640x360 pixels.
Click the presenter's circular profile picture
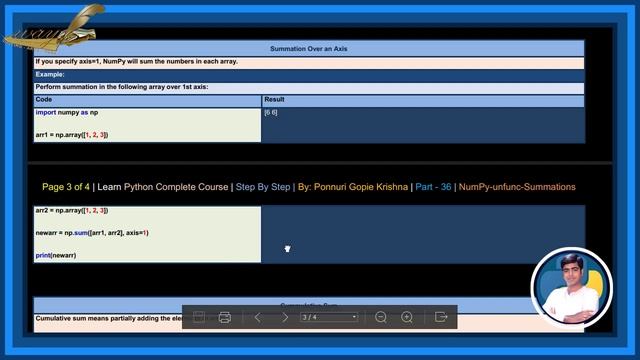pos(571,287)
